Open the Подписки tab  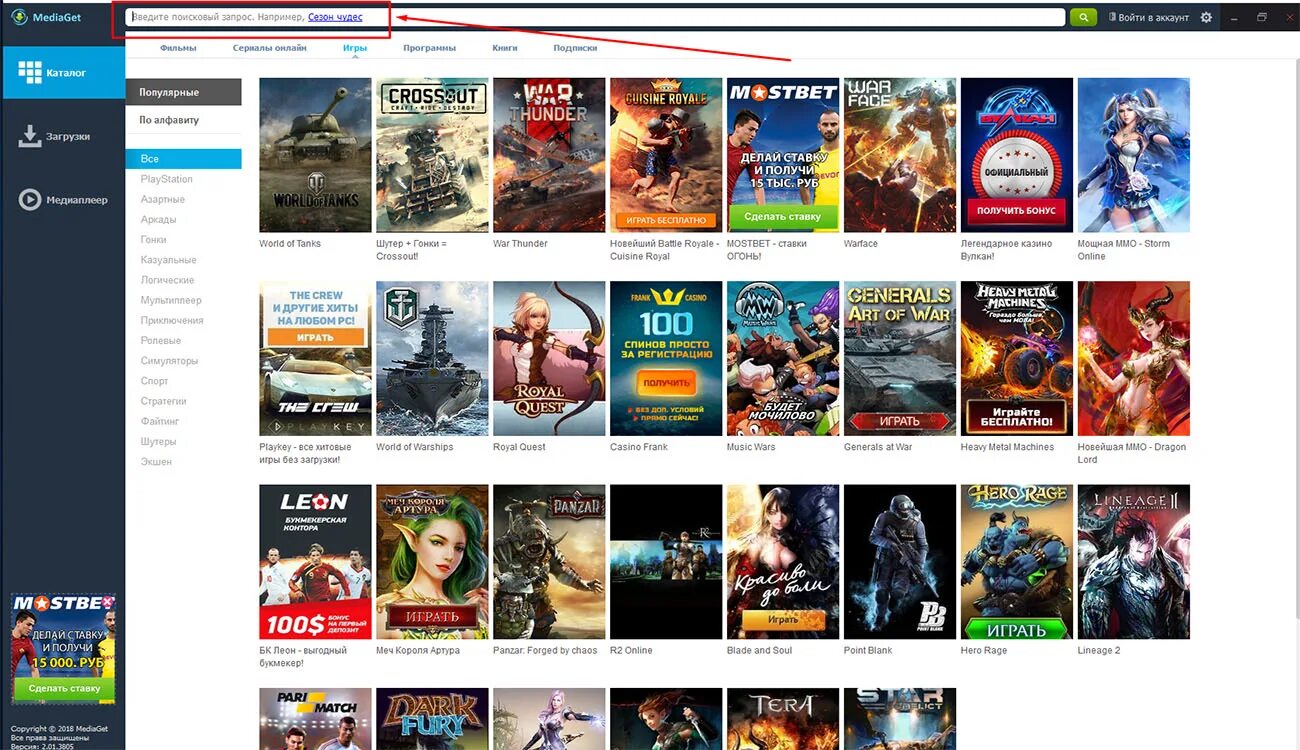(x=575, y=48)
